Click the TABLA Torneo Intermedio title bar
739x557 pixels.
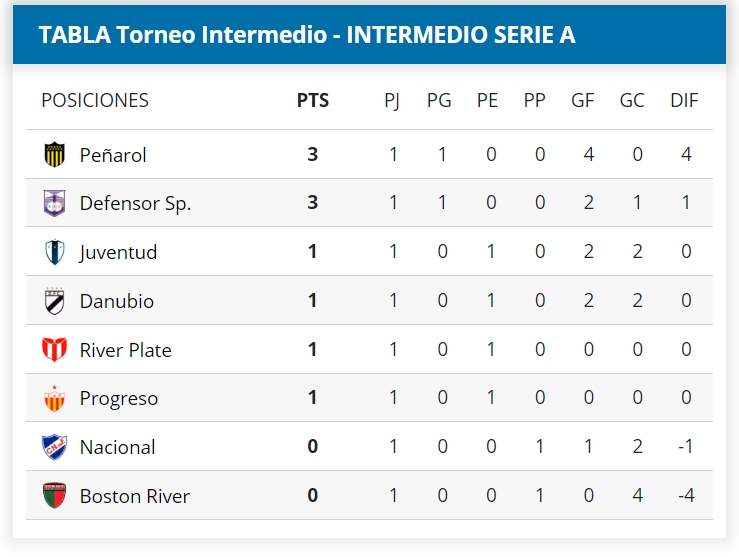(x=306, y=34)
